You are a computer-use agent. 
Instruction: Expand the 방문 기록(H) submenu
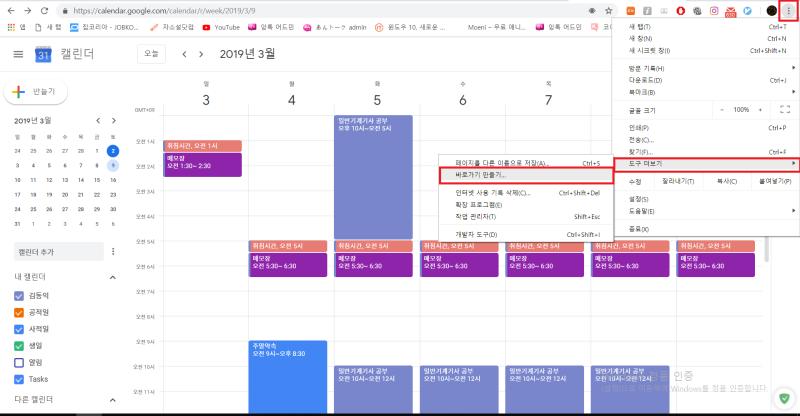tap(706, 68)
